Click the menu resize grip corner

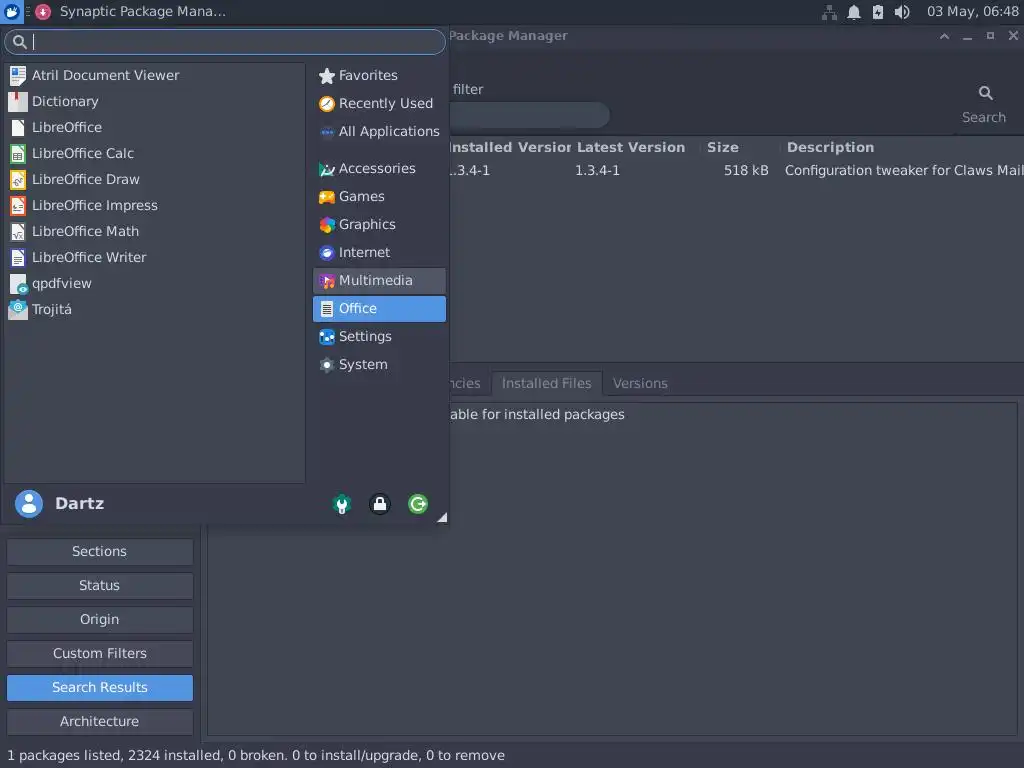click(442, 517)
